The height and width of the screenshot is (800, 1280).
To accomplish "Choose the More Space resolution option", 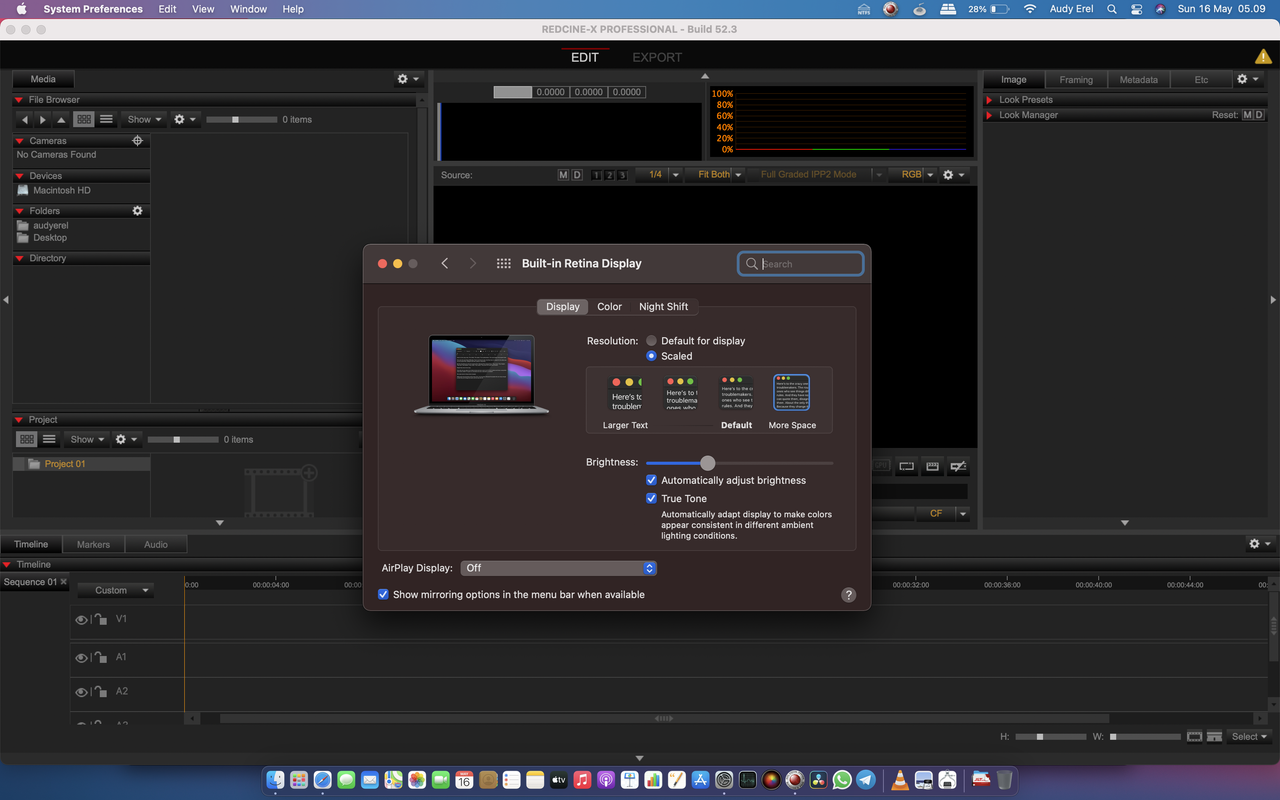I will [792, 401].
